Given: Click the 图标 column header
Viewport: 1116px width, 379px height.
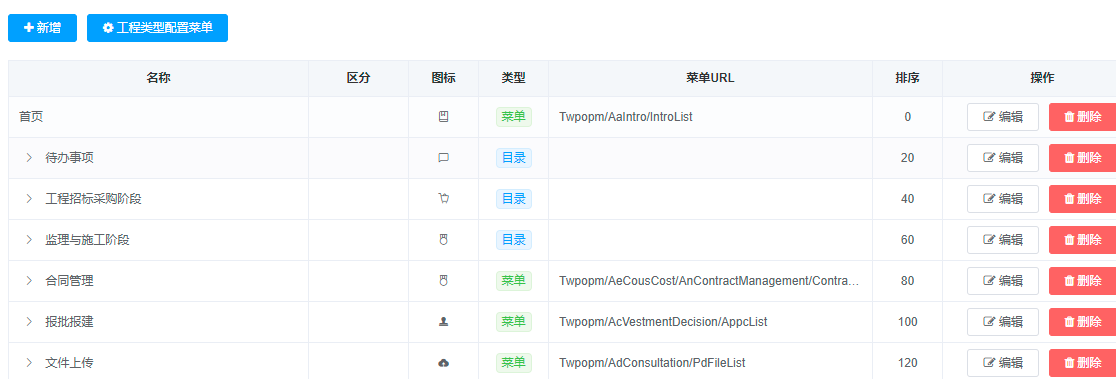Looking at the screenshot, I should pos(443,78).
